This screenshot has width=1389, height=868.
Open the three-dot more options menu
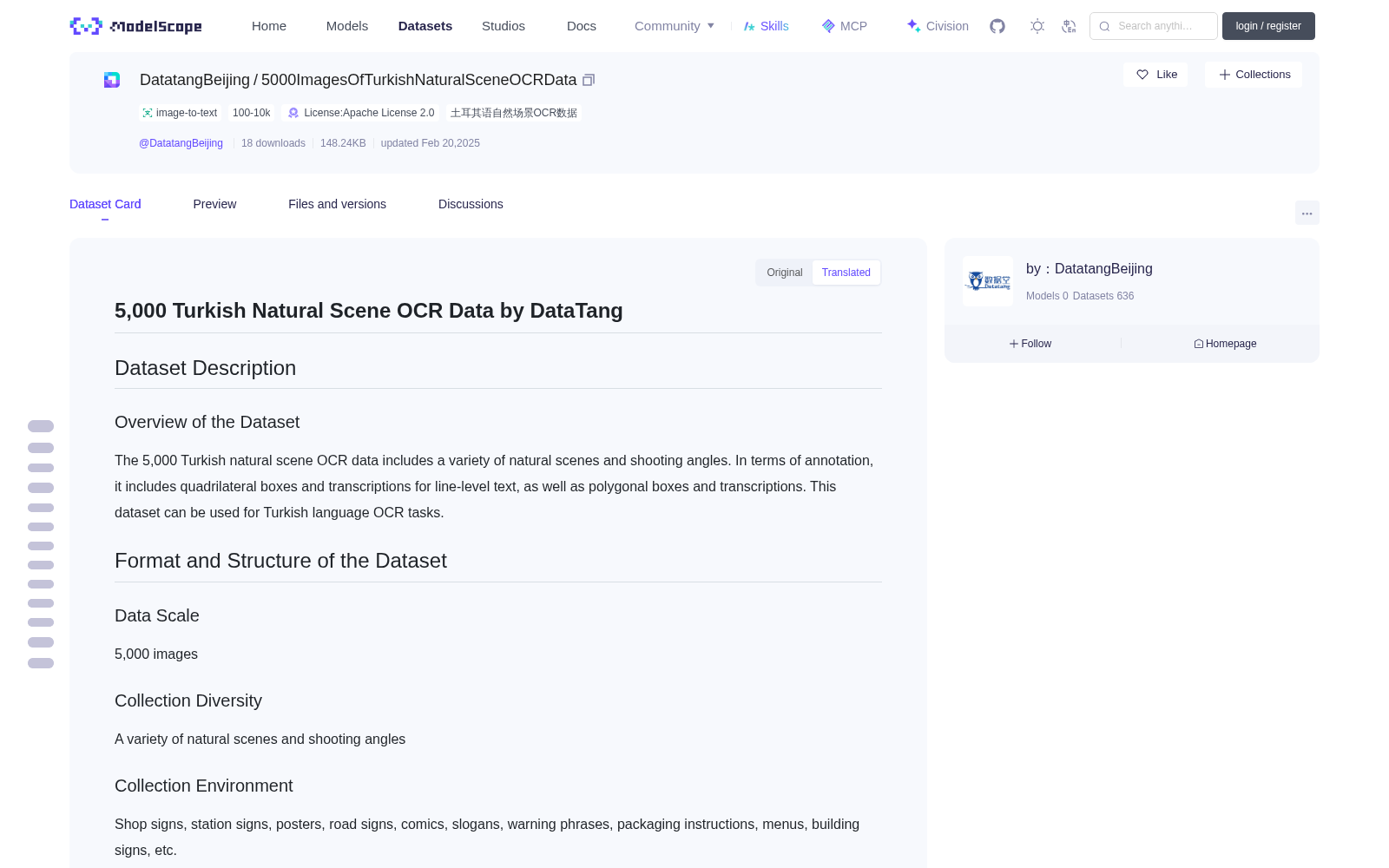(1307, 213)
